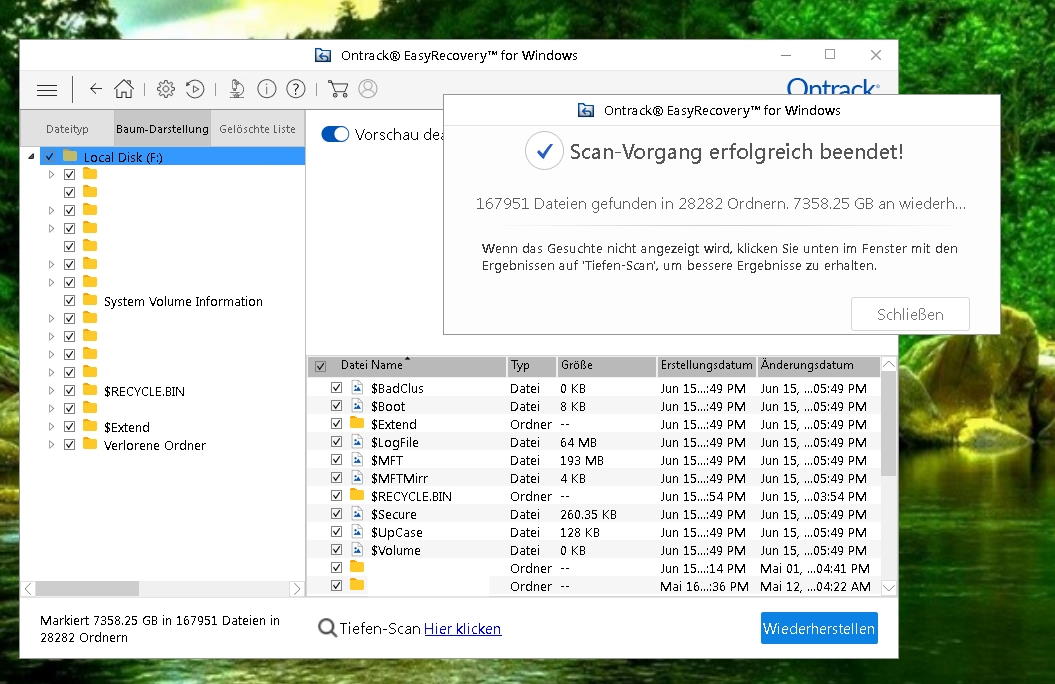Collapse the Local Disk (F:) tree node

31,157
